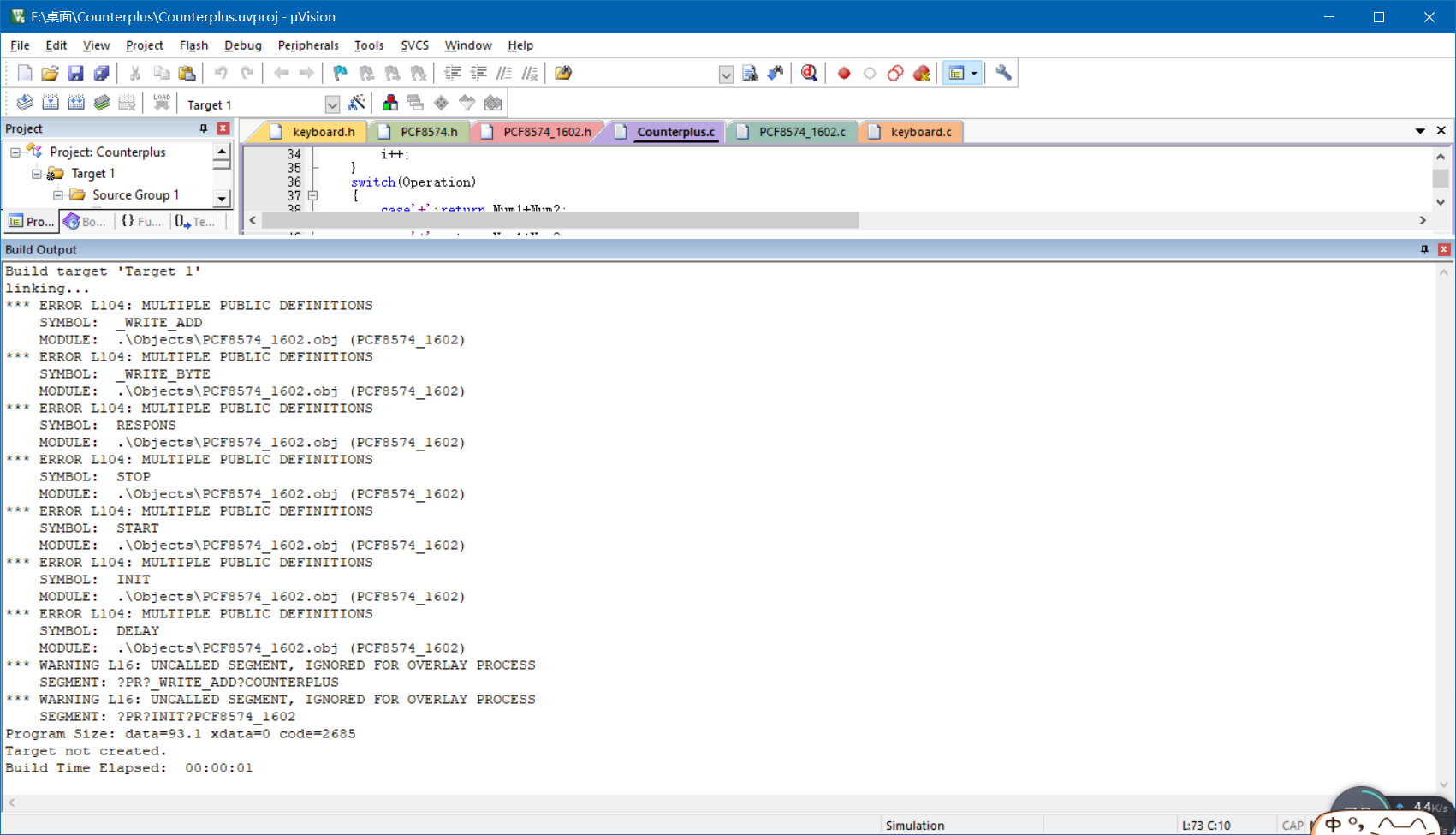1456x835 pixels.
Task: Create a new file with toolbar icon
Action: (24, 74)
